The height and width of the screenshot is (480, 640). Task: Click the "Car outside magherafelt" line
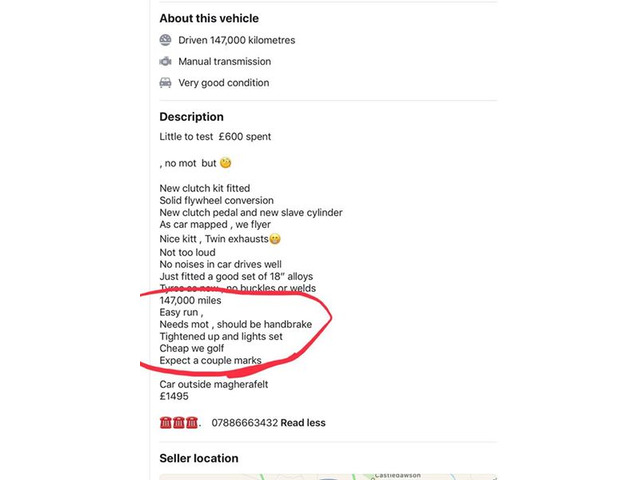[216, 384]
